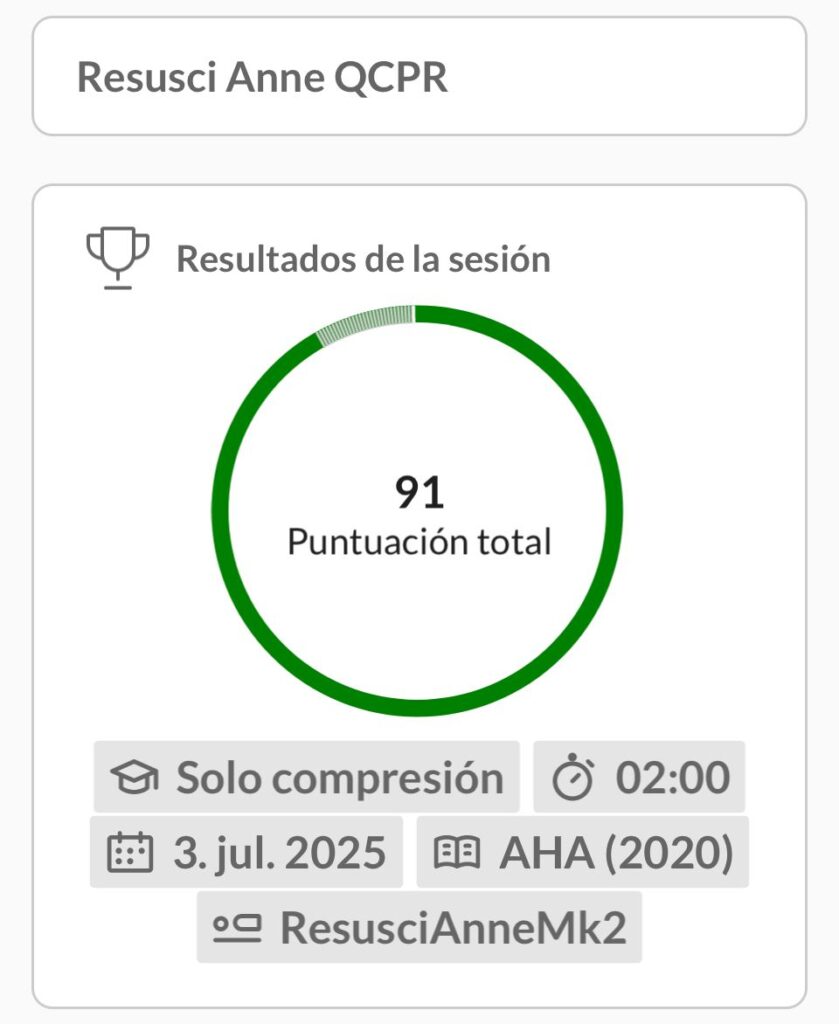
Task: Tap the calendar icon beside the date
Action: [x=130, y=853]
